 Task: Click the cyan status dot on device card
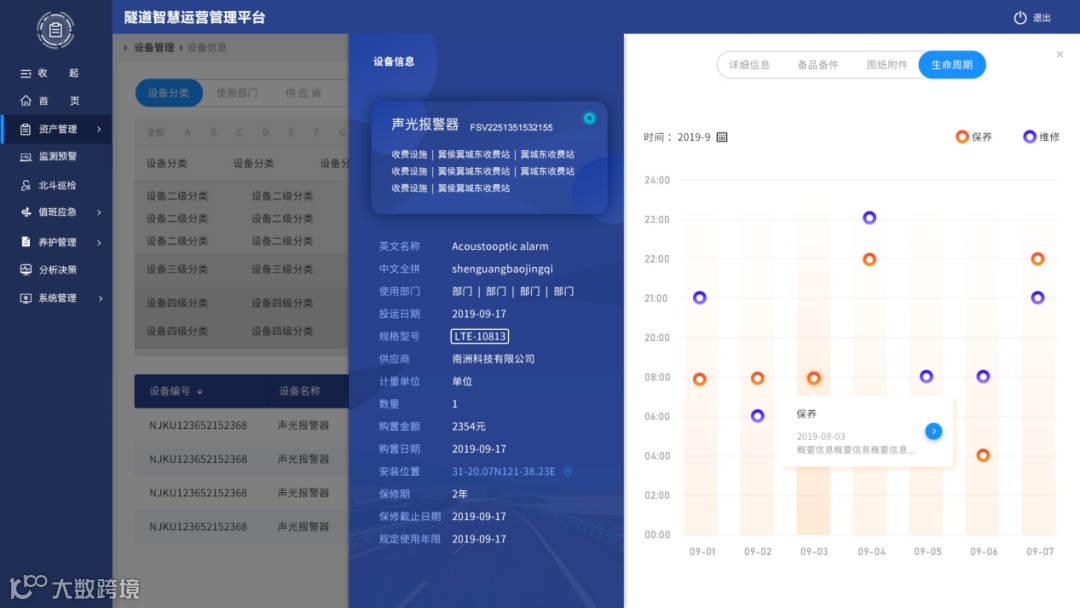589,118
